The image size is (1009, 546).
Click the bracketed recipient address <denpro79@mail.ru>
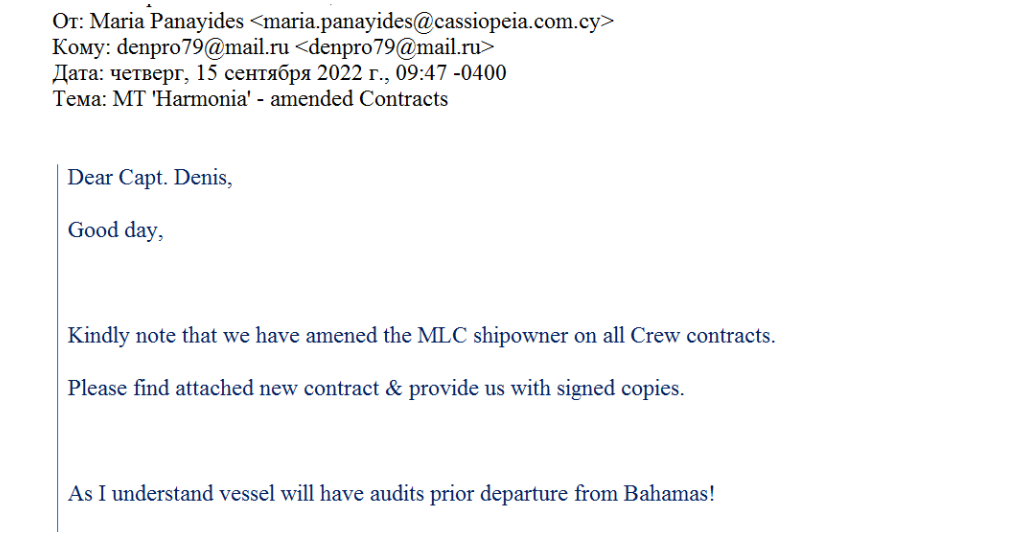[x=394, y=47]
